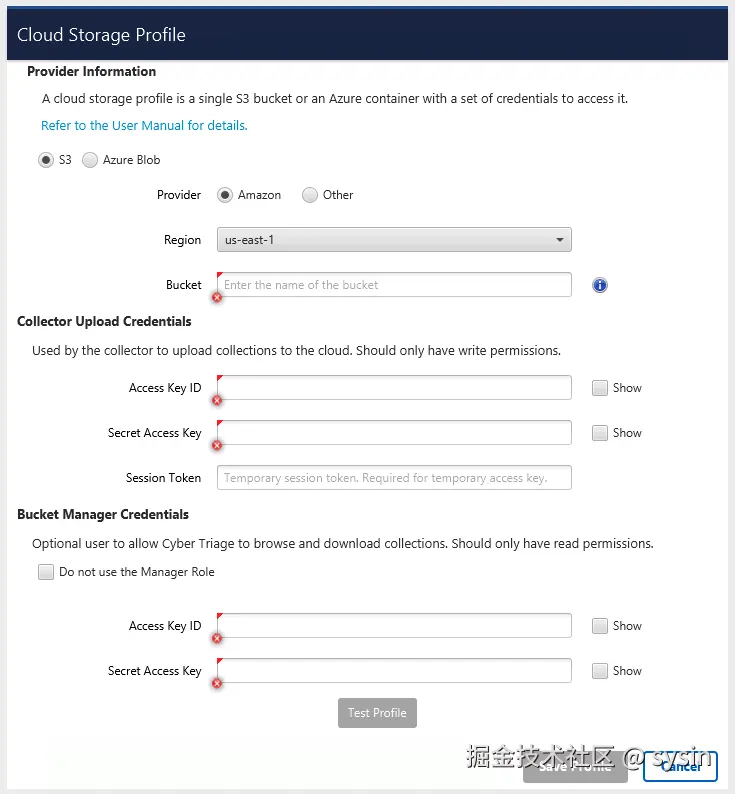The width and height of the screenshot is (735, 794).
Task: Click Collector Access Key ID error icon
Action: tap(217, 400)
